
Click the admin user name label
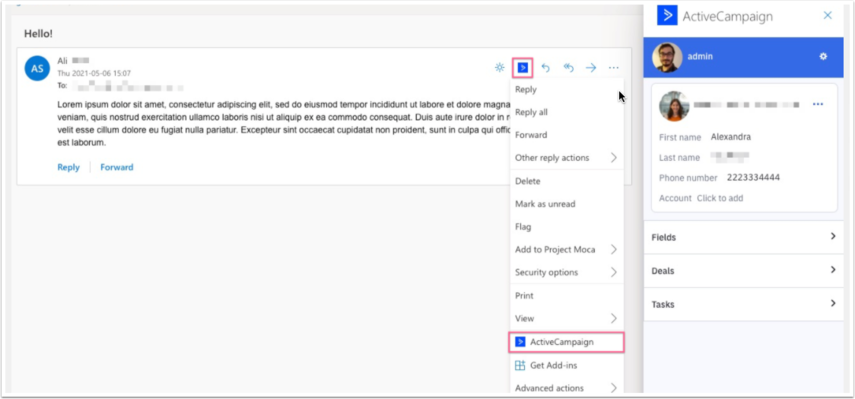tap(700, 57)
